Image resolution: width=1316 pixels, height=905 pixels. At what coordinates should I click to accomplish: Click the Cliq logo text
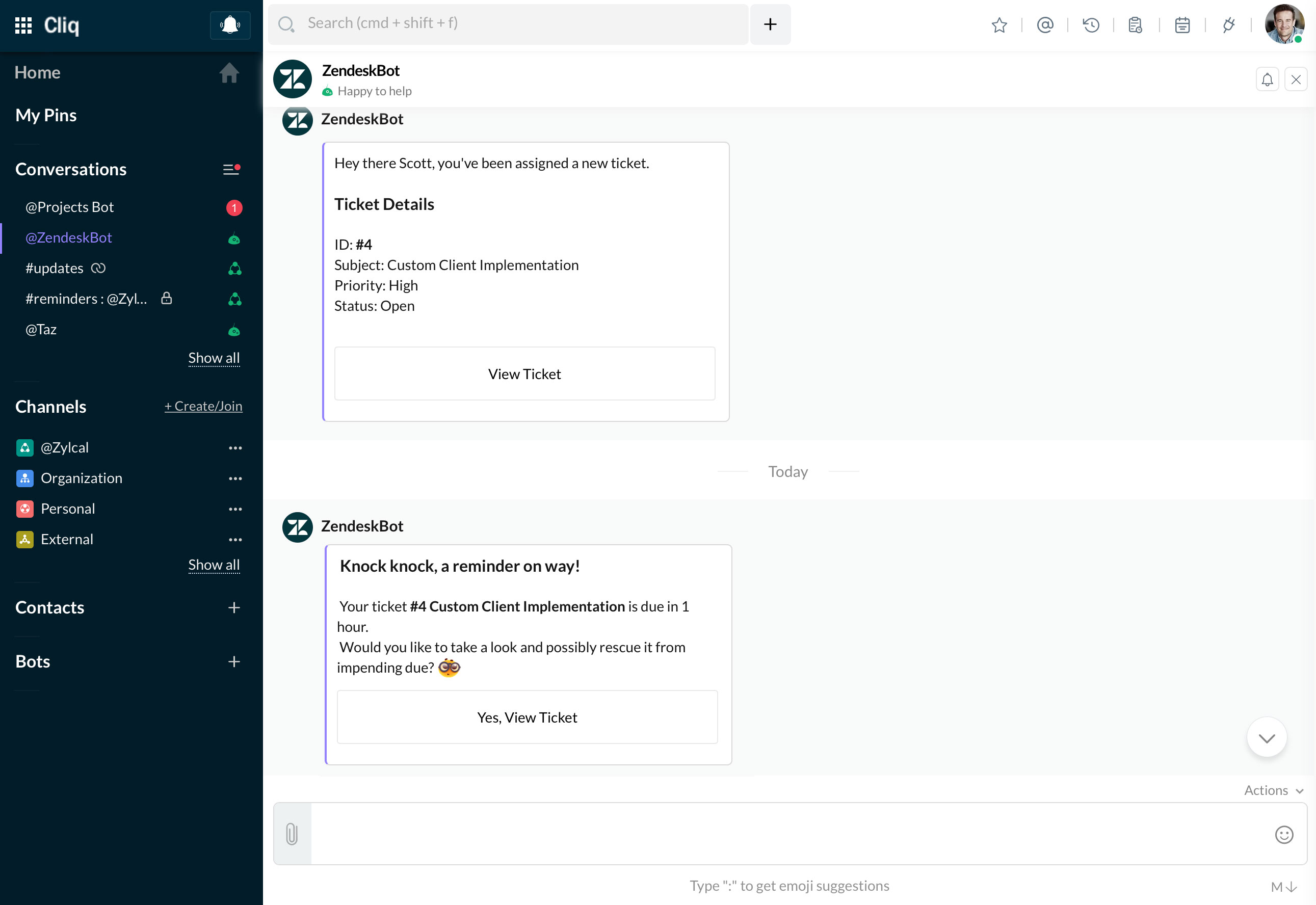61,25
